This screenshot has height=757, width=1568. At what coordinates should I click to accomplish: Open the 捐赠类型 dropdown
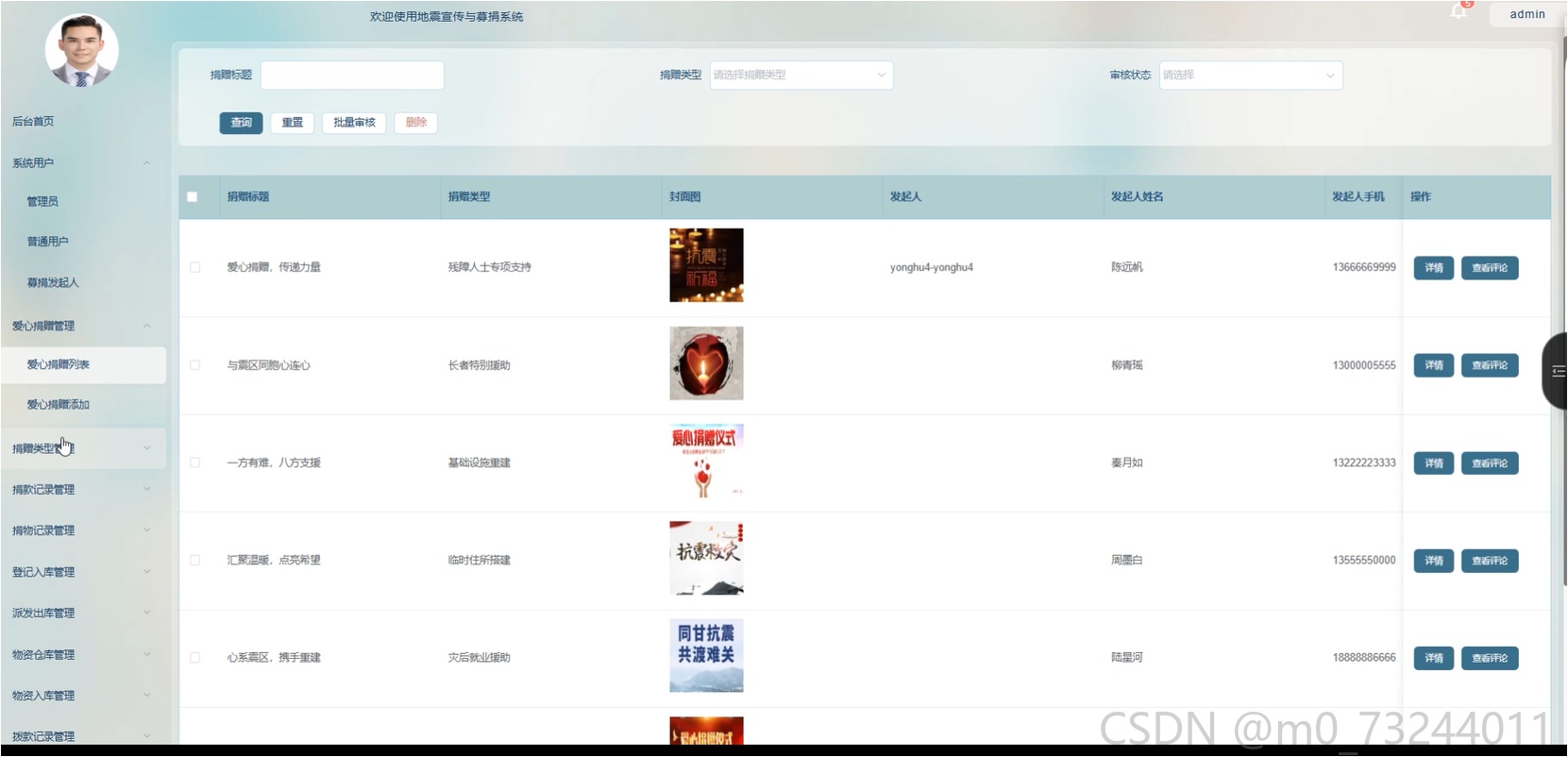click(801, 76)
